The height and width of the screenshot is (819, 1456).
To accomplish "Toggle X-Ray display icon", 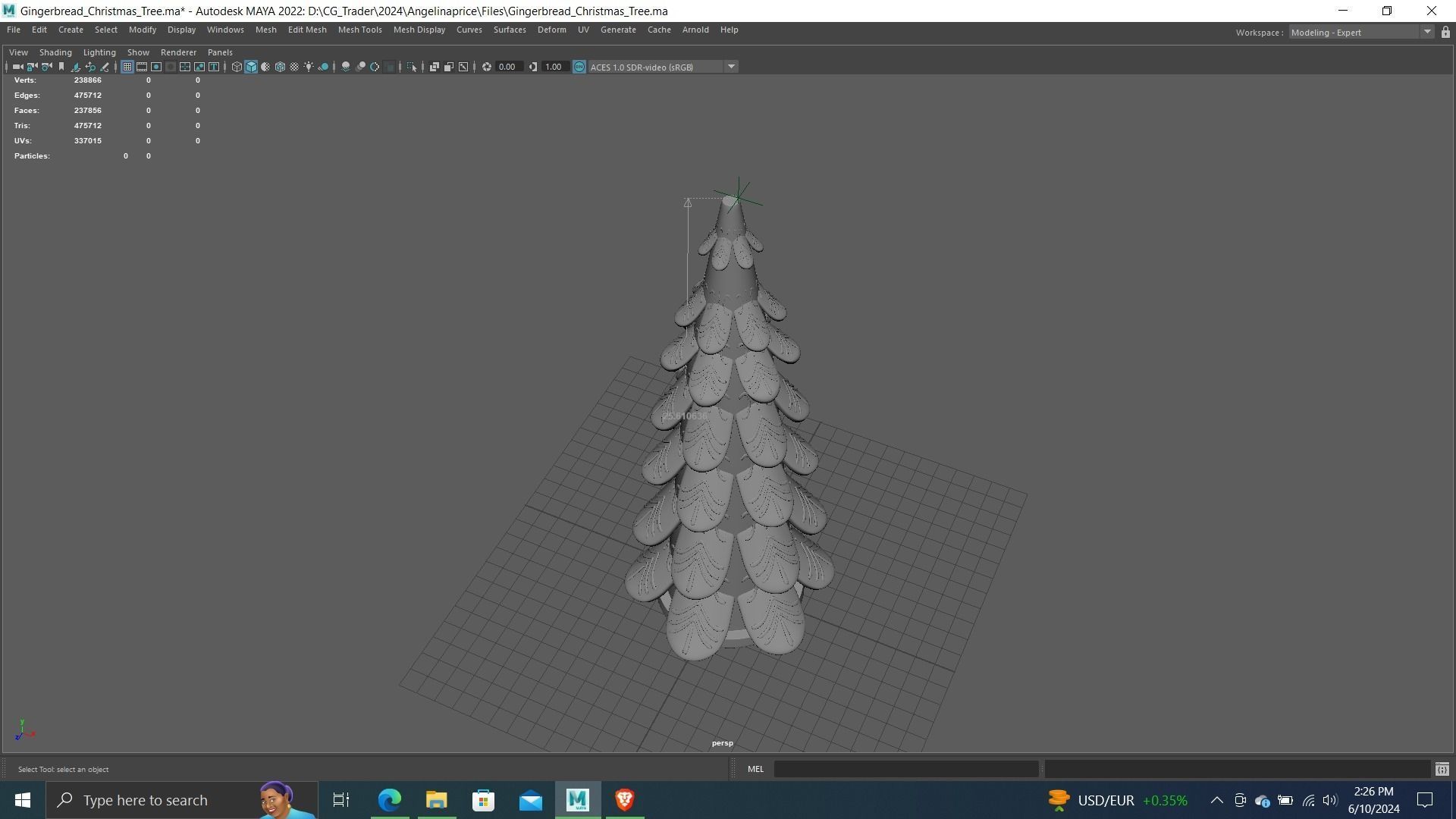I will (434, 67).
